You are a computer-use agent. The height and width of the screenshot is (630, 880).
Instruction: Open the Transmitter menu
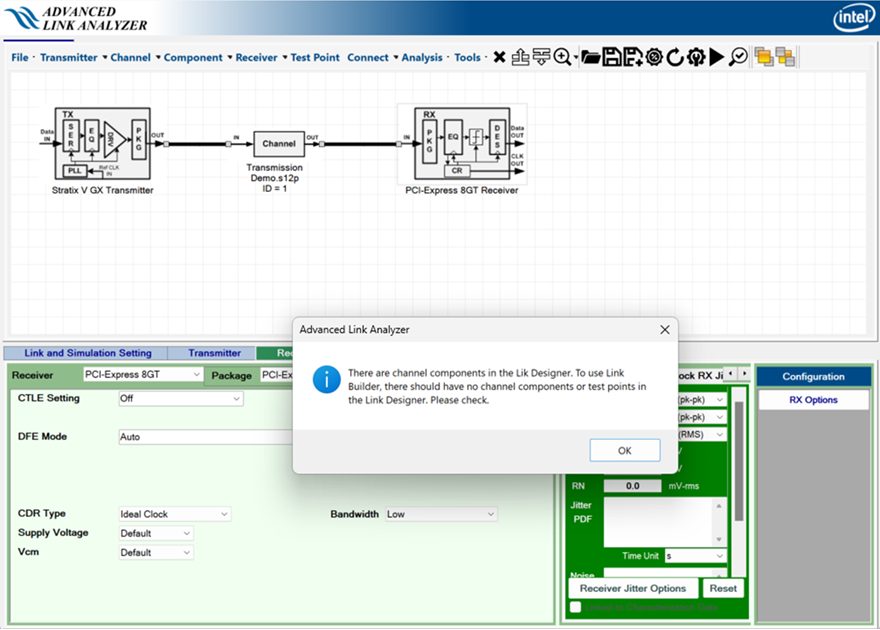pos(69,58)
